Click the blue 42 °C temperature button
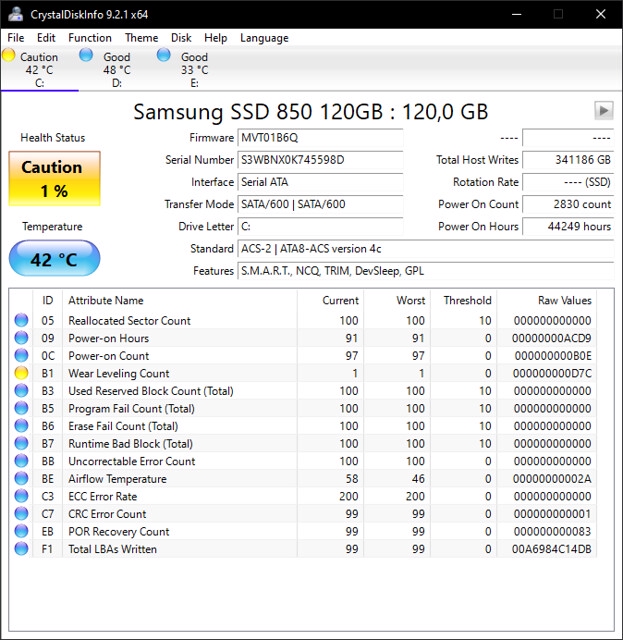623x640 pixels. click(x=54, y=258)
